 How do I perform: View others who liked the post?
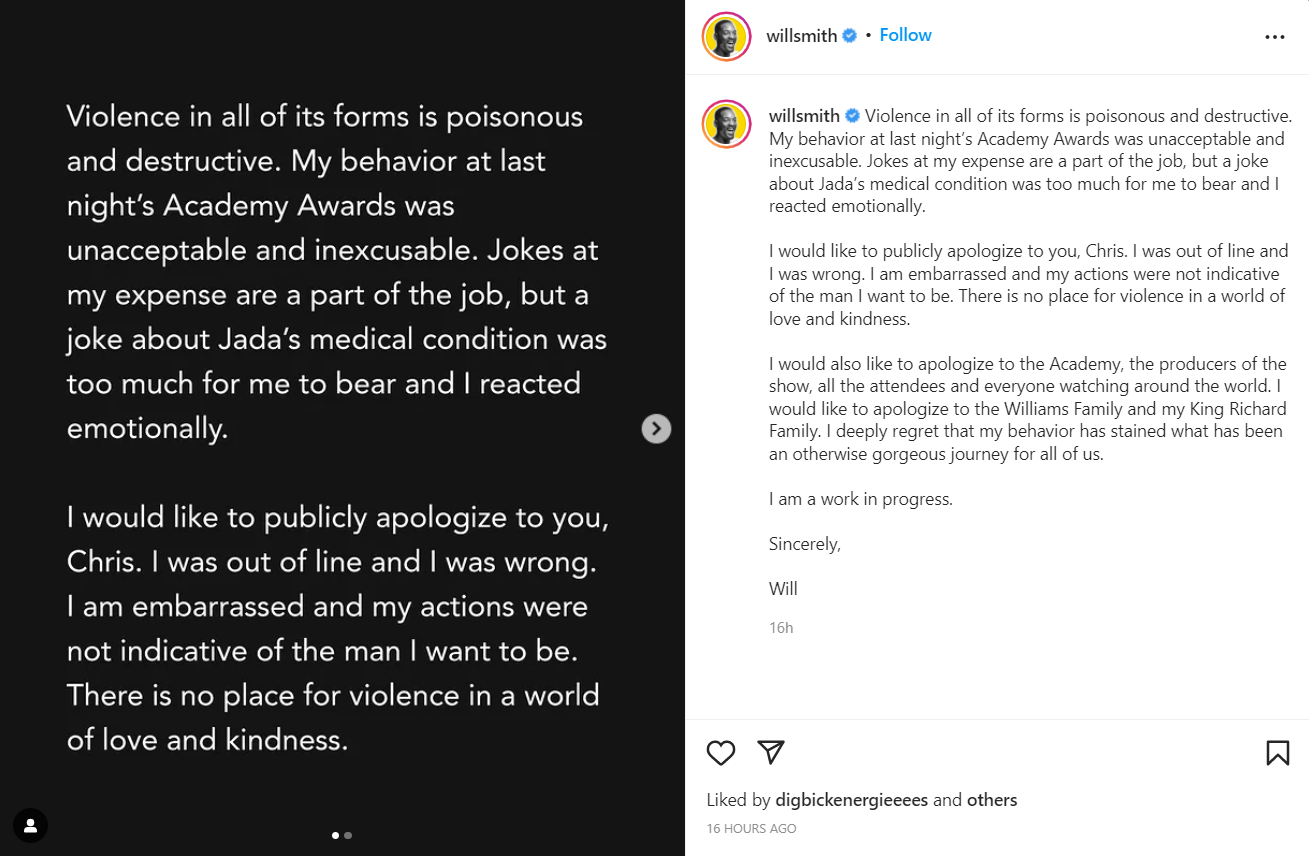click(x=992, y=800)
